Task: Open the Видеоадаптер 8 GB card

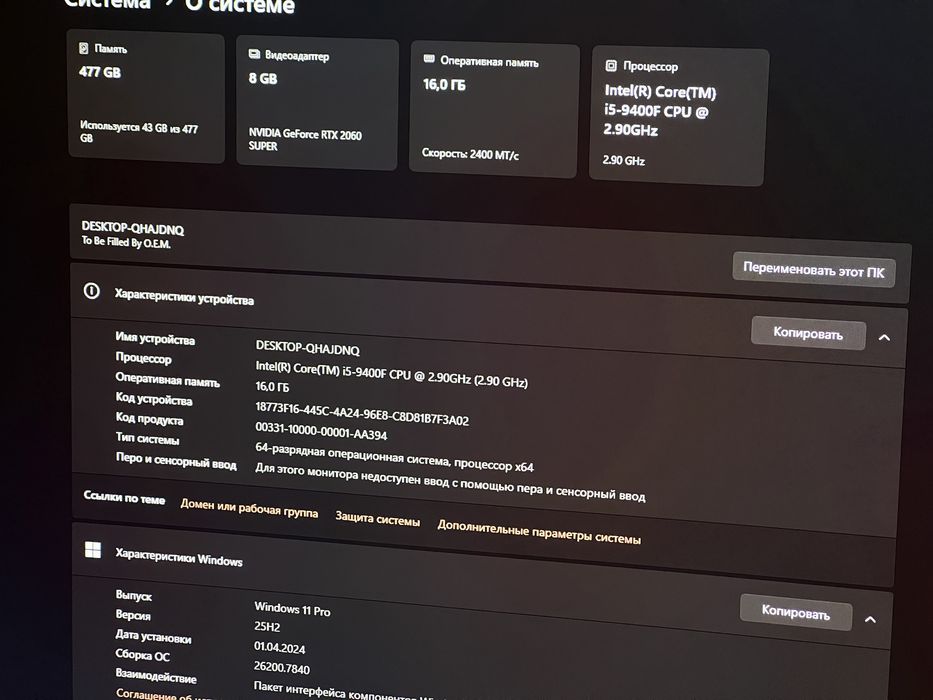Action: pyautogui.click(x=317, y=104)
